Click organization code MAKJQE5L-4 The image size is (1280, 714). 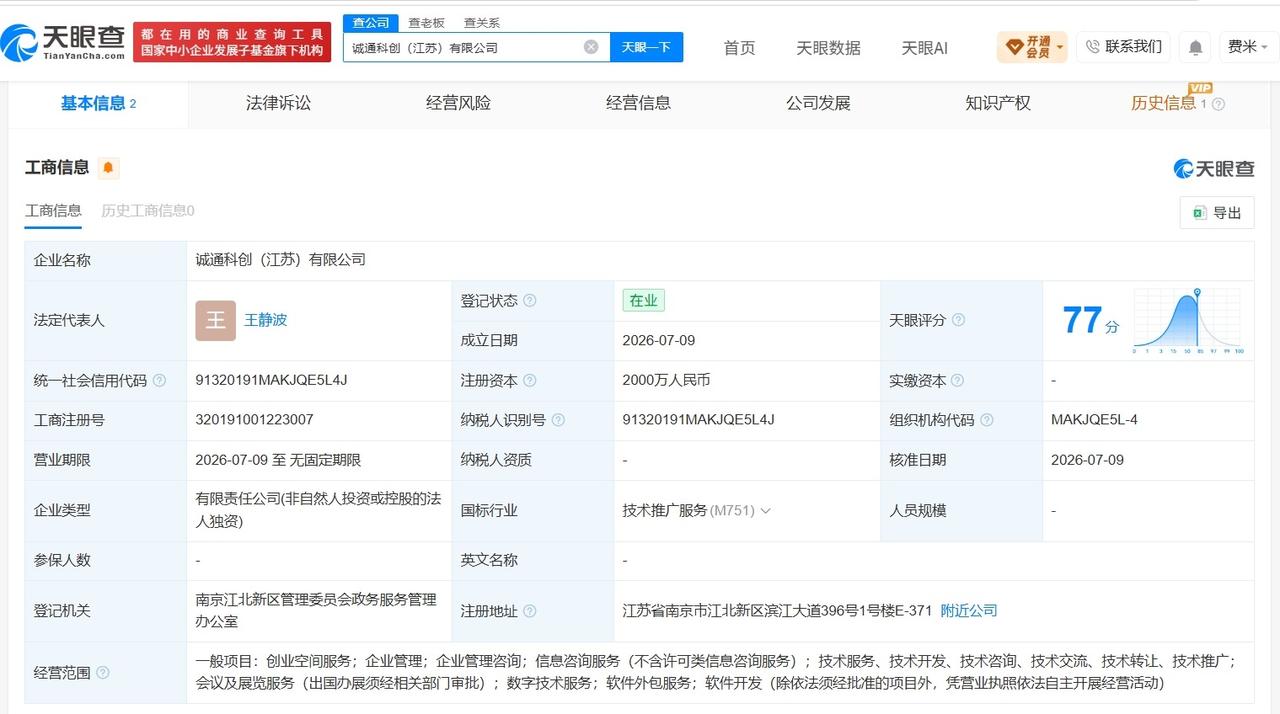pos(1094,420)
